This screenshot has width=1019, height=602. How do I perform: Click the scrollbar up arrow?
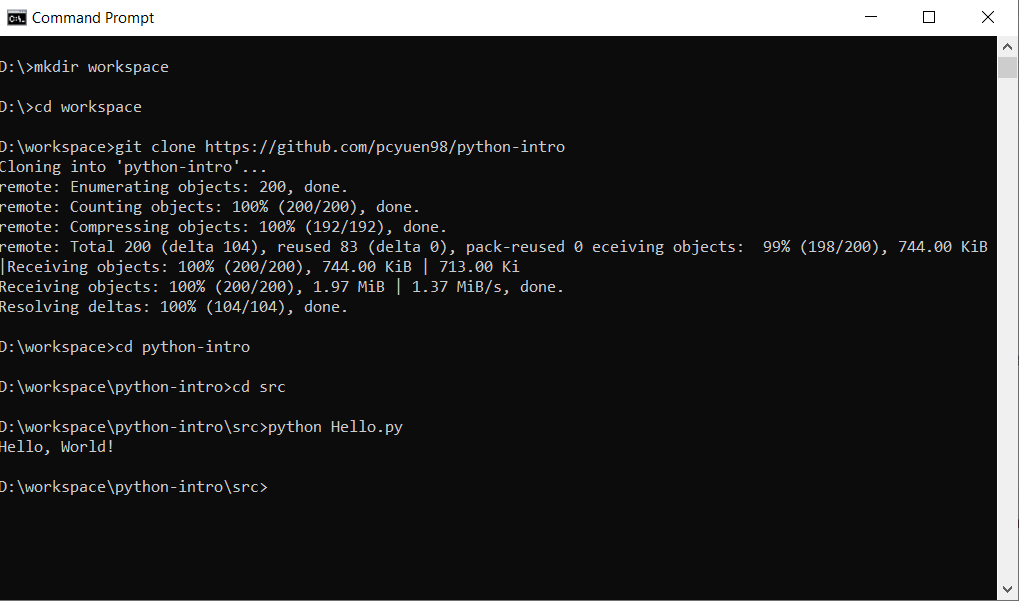pyautogui.click(x=1007, y=45)
